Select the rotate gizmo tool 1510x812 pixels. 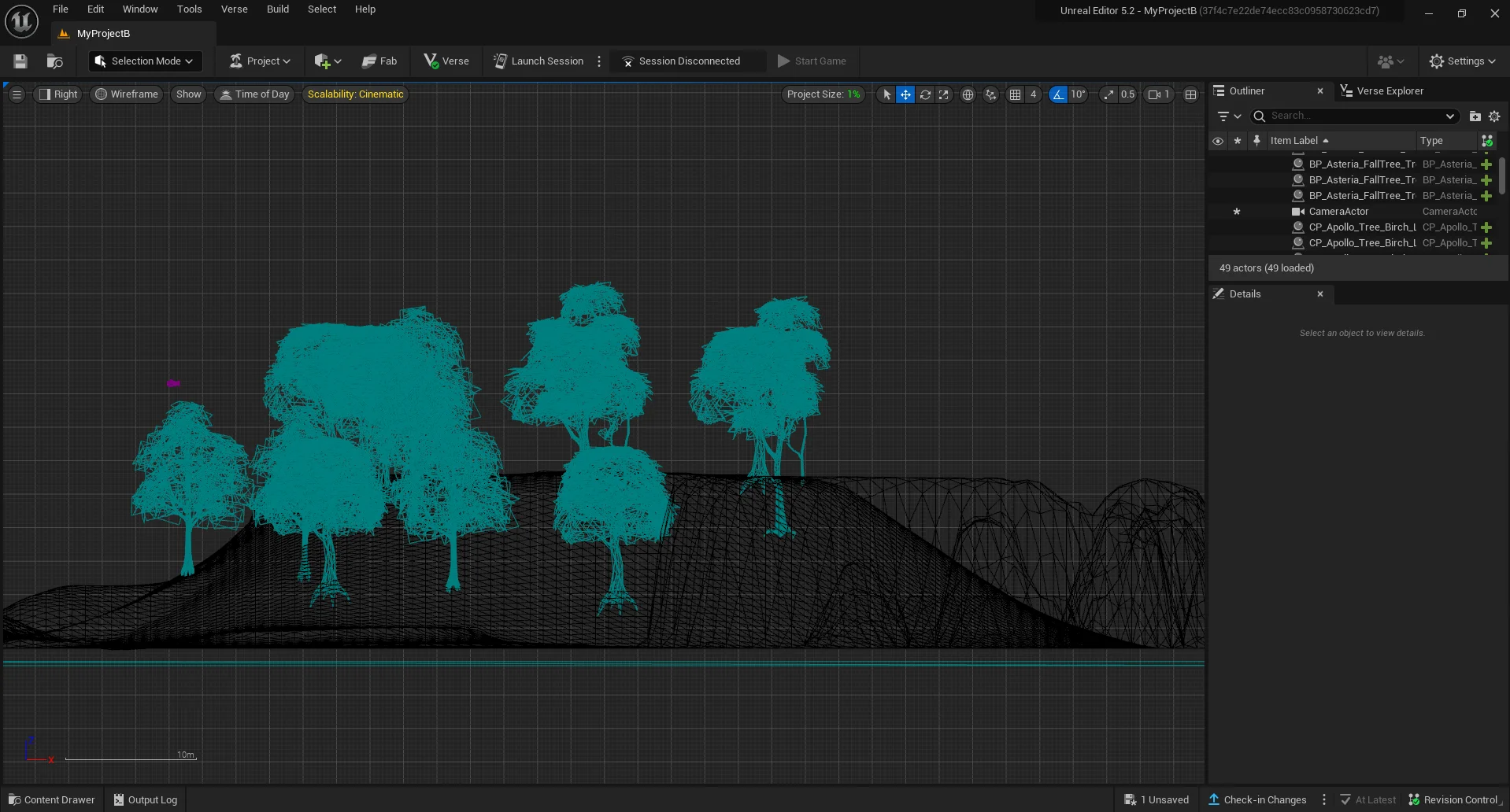coord(925,94)
